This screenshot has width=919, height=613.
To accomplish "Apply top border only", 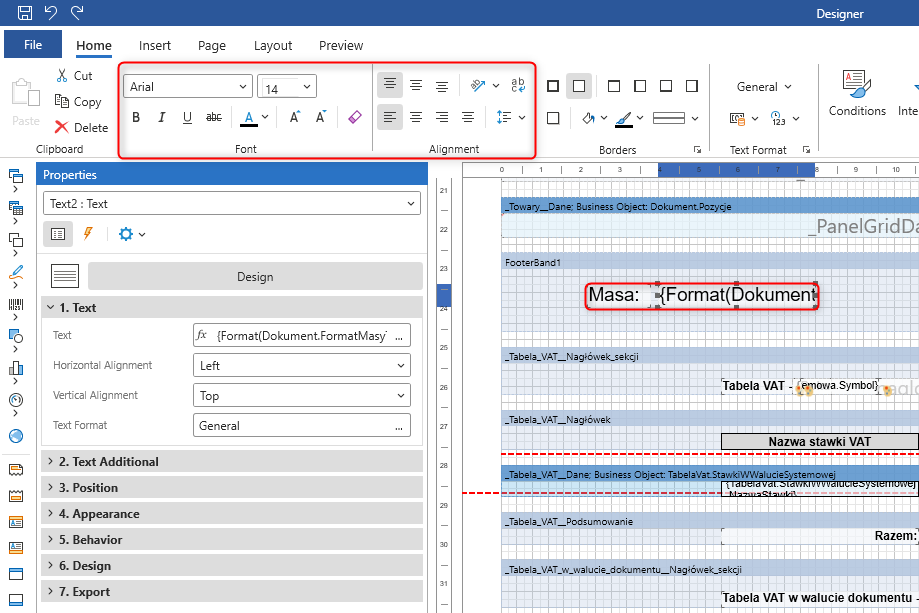I will pos(614,86).
